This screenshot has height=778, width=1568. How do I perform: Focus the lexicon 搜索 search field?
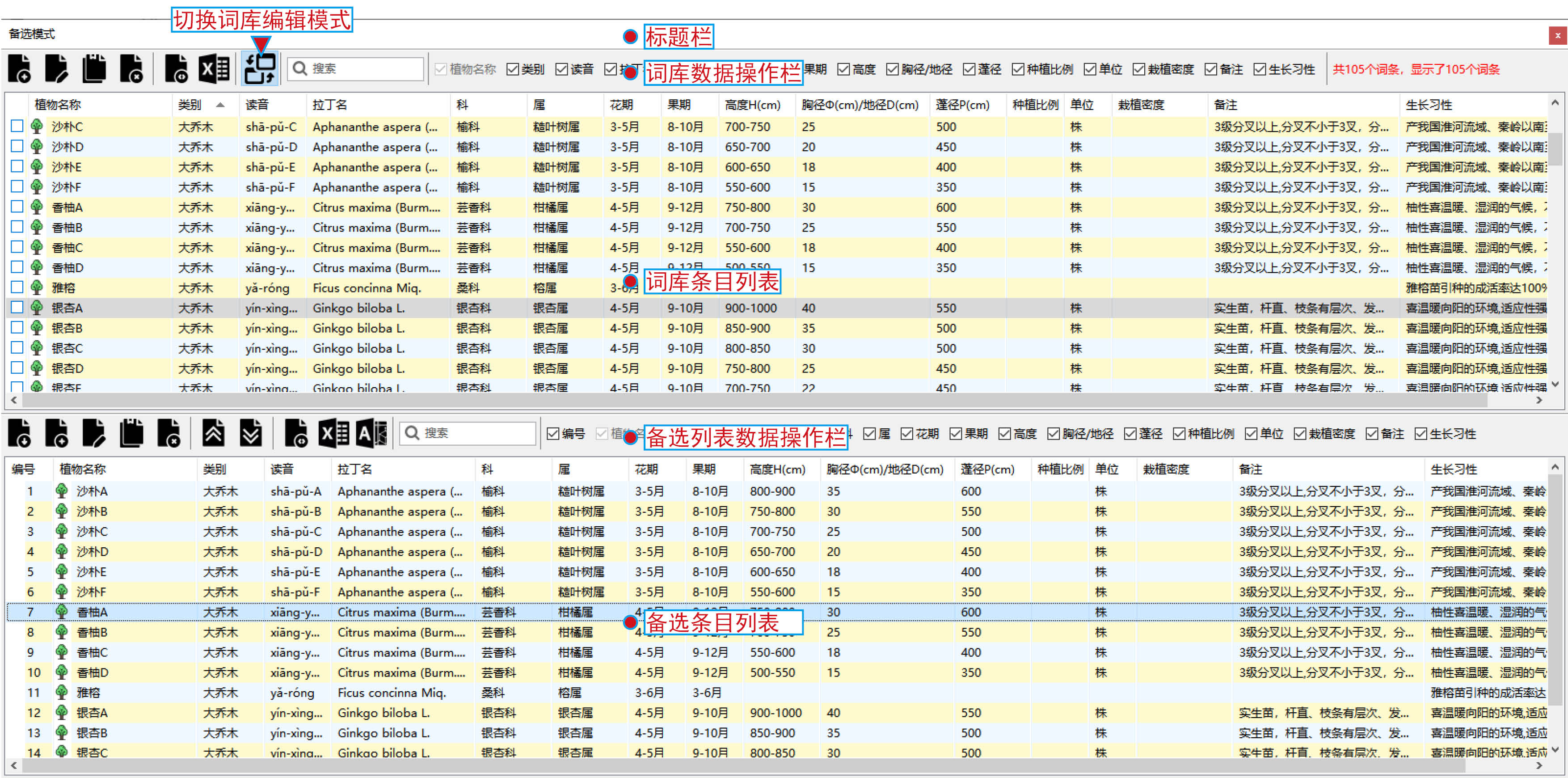(x=355, y=68)
